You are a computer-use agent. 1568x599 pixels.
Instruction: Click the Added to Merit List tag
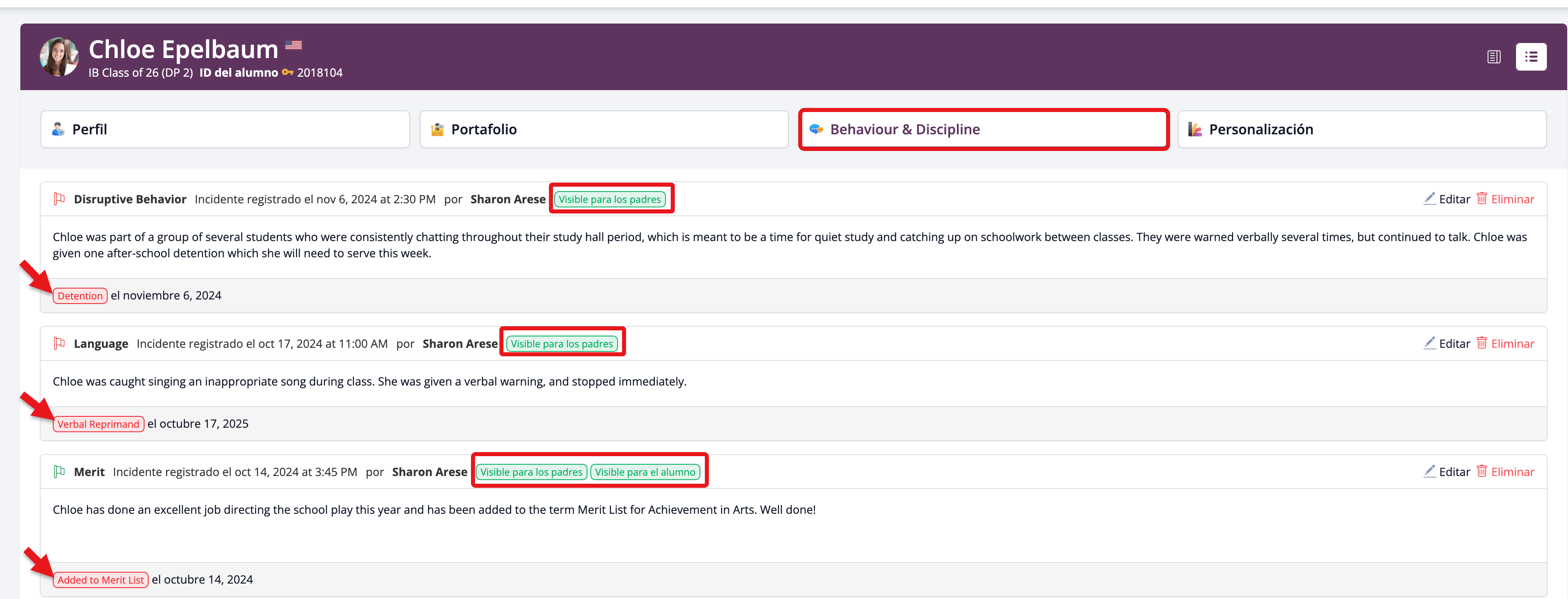click(100, 580)
